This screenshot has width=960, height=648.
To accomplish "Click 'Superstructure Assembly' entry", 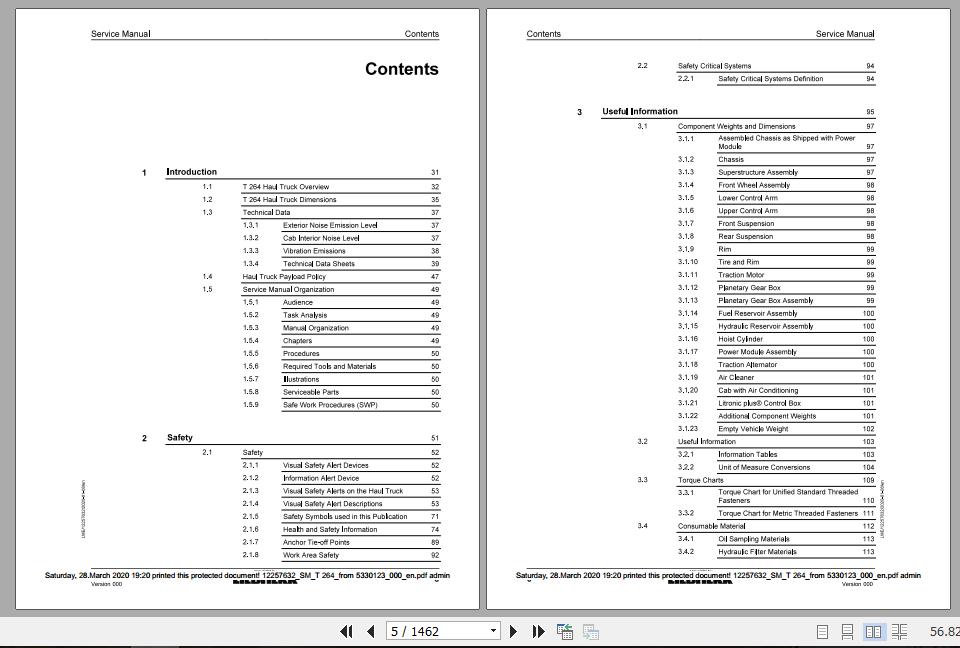I will tap(758, 173).
